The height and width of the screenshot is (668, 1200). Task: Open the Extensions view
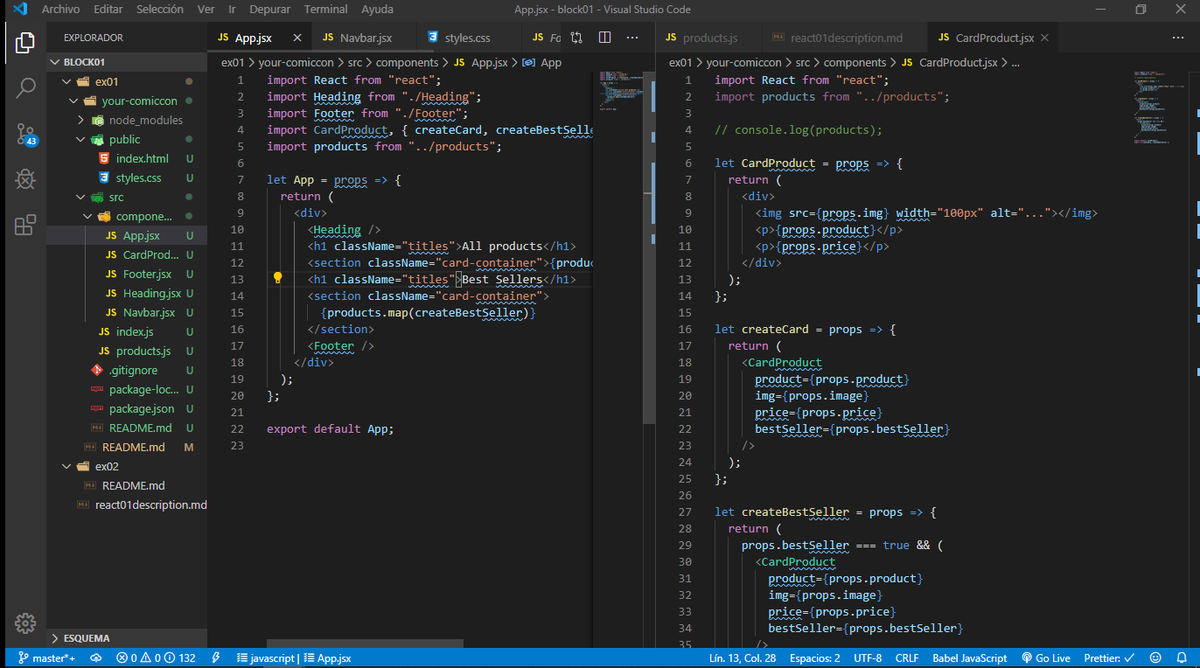(25, 225)
